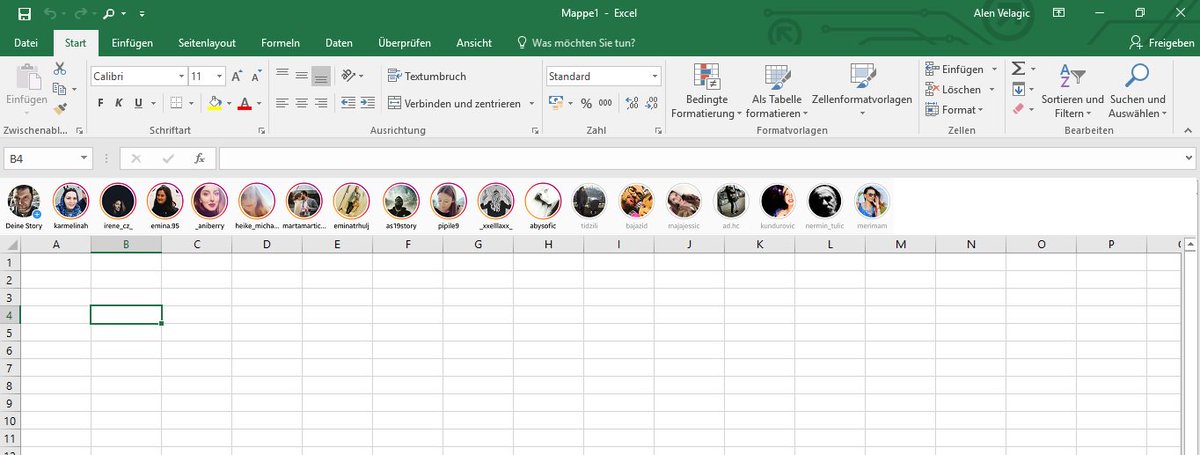Viewport: 1200px width, 455px height.
Task: Open the Deine Story thumbnail
Action: click(23, 202)
